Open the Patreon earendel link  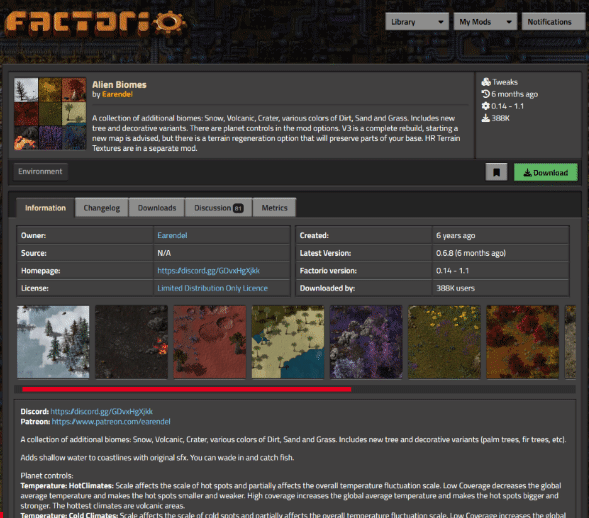click(x=111, y=421)
